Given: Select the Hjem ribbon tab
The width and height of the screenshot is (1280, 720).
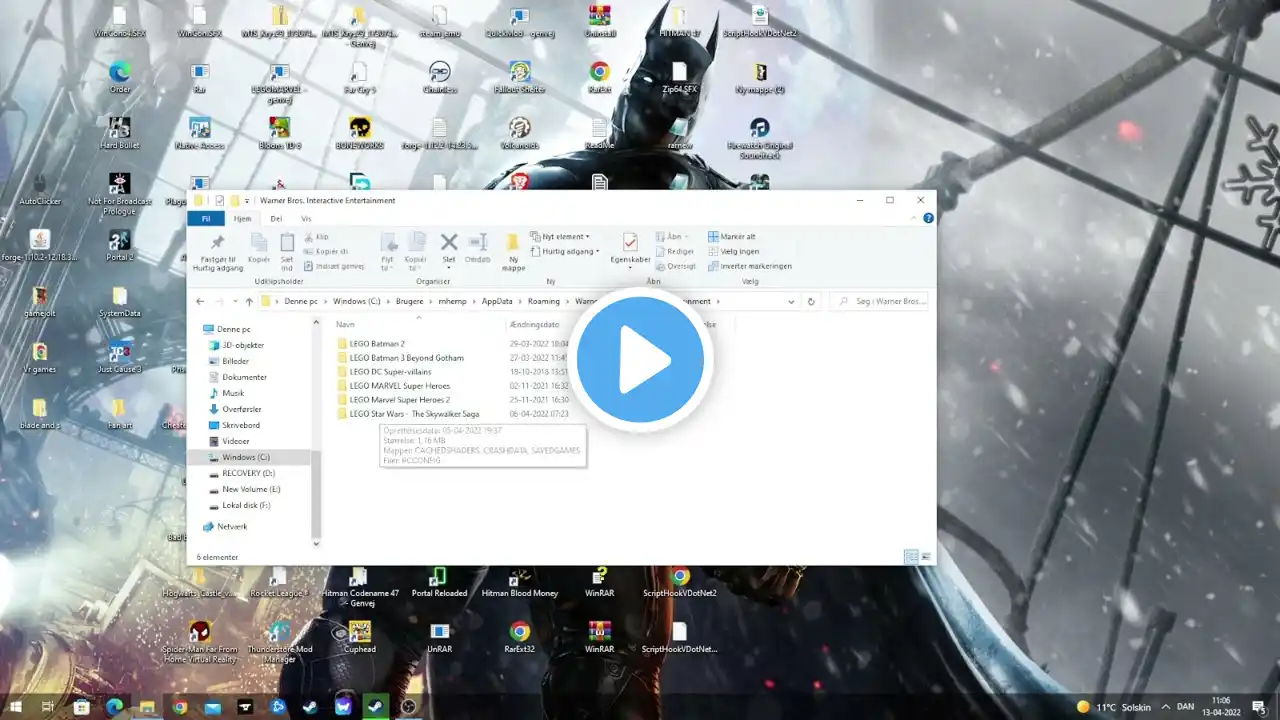Looking at the screenshot, I should point(242,218).
